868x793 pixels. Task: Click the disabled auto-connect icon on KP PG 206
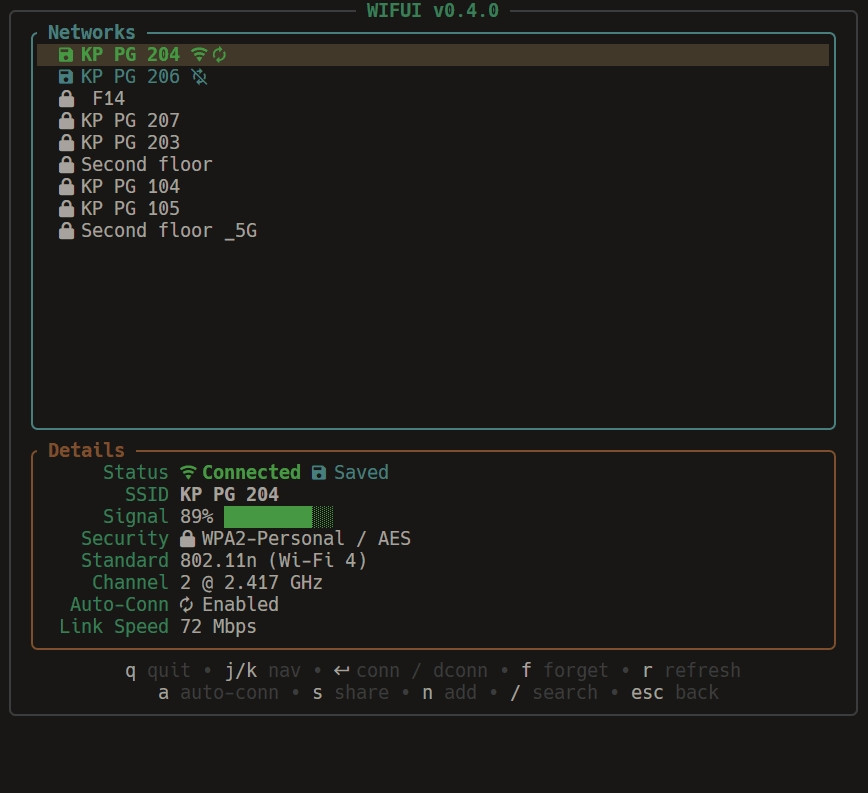pyautogui.click(x=199, y=77)
